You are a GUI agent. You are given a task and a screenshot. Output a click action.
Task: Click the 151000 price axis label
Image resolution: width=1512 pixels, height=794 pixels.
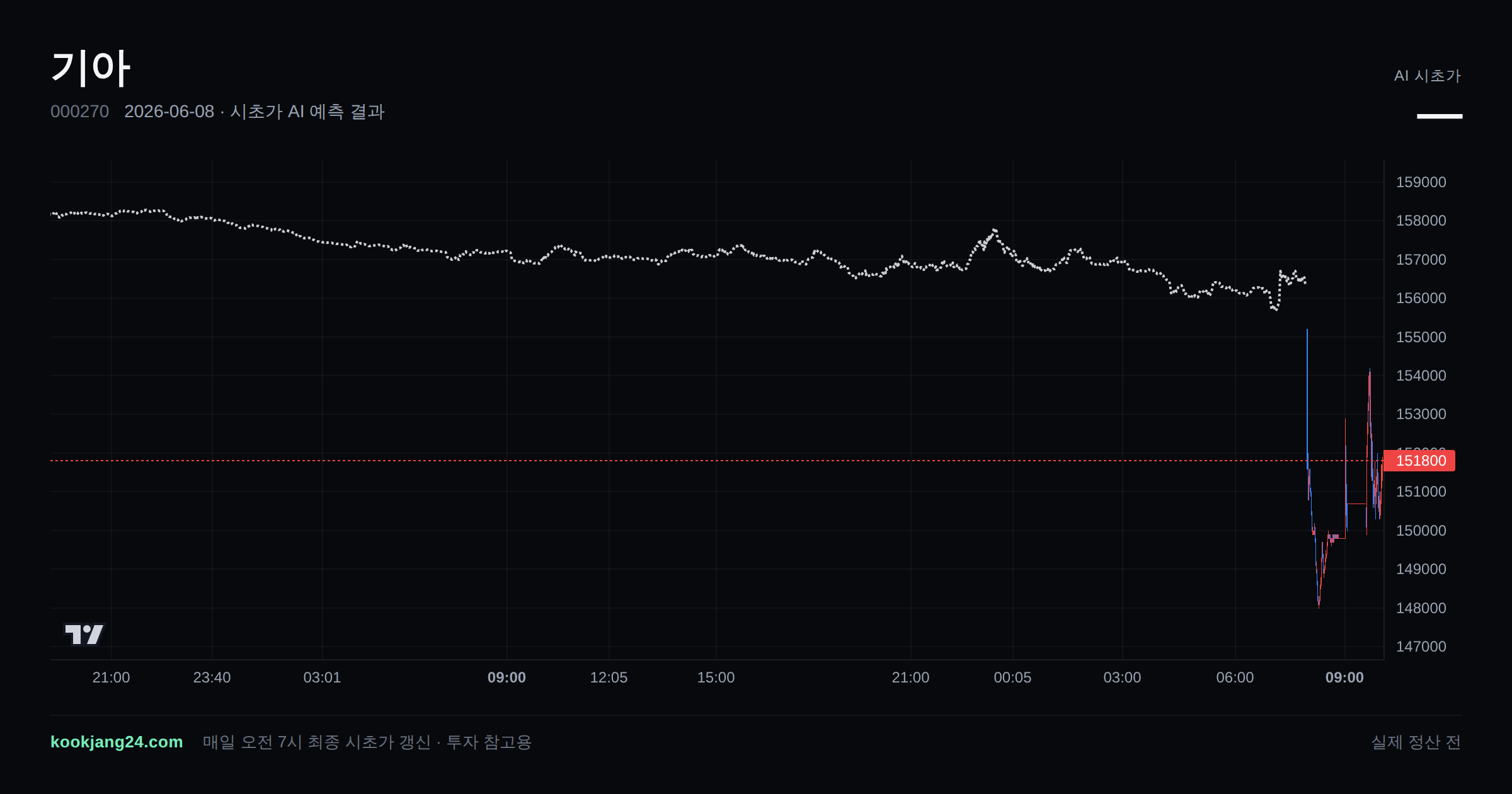(1421, 492)
